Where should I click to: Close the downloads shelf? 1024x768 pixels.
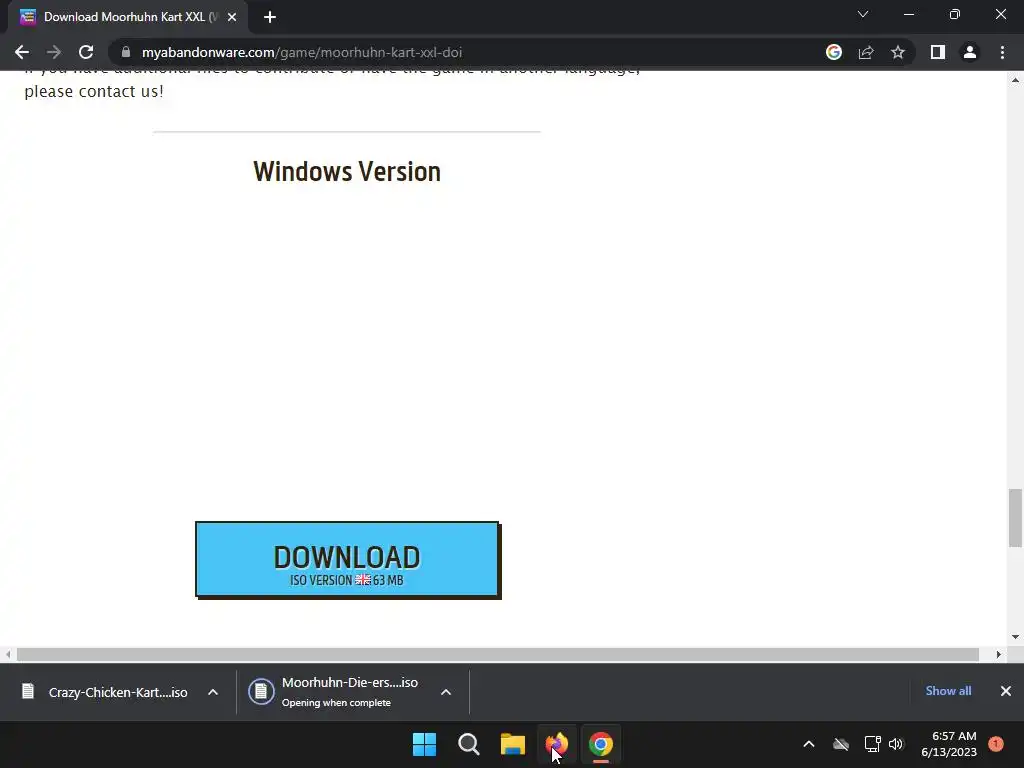pyautogui.click(x=1006, y=691)
